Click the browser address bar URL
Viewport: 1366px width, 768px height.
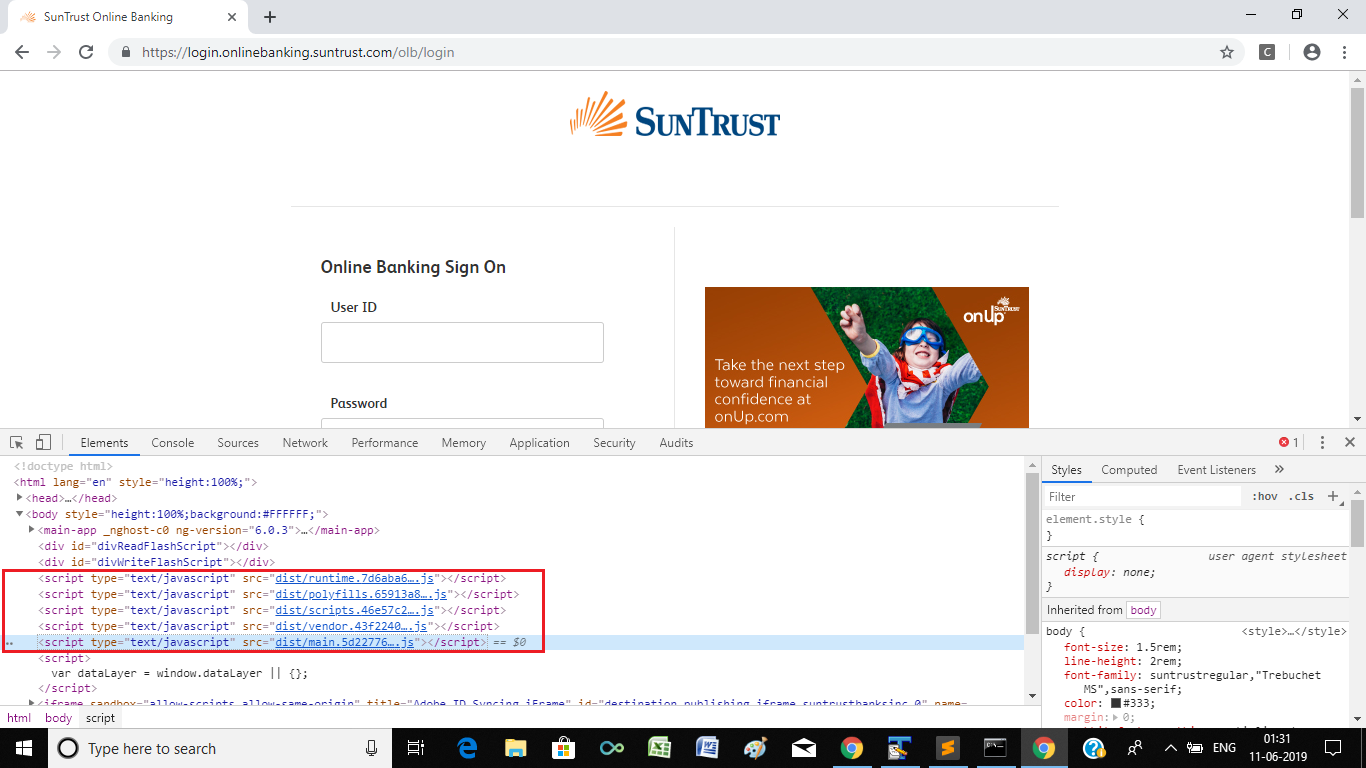(x=298, y=52)
